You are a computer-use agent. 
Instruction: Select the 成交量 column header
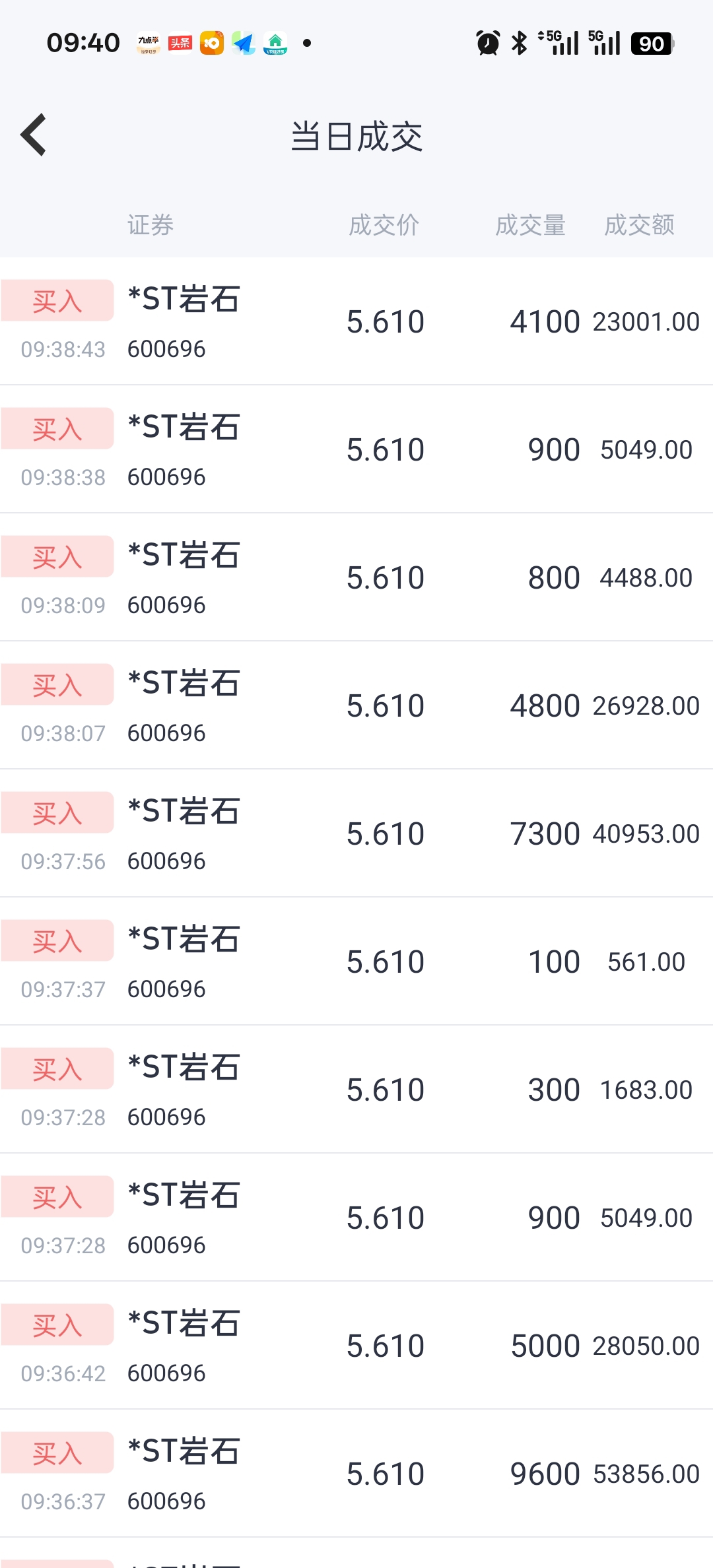(531, 225)
